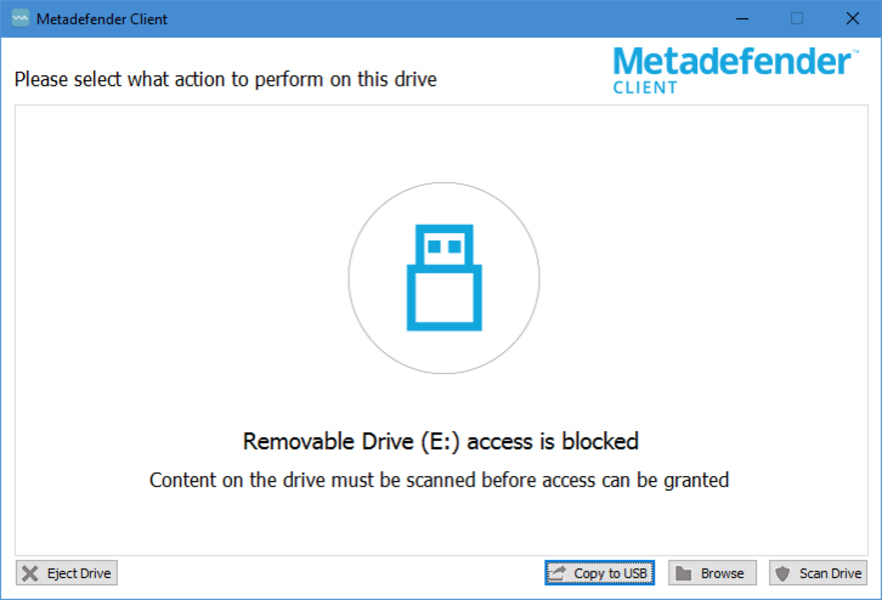Image resolution: width=882 pixels, height=600 pixels.
Task: Click the 'Content on the drive must be scanned' text
Action: click(x=439, y=480)
